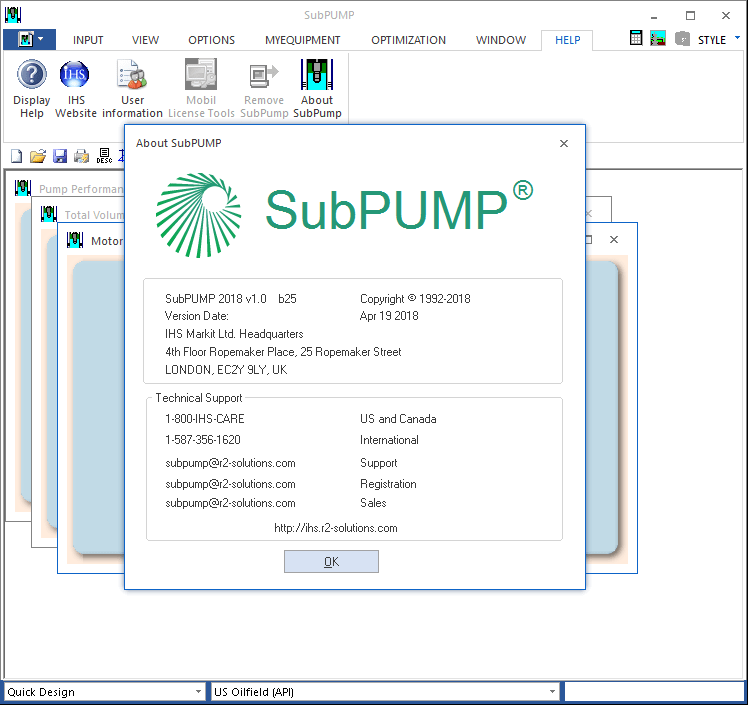Select the OPTIMIZATION ribbon tab
The height and width of the screenshot is (705, 748).
pyautogui.click(x=408, y=40)
